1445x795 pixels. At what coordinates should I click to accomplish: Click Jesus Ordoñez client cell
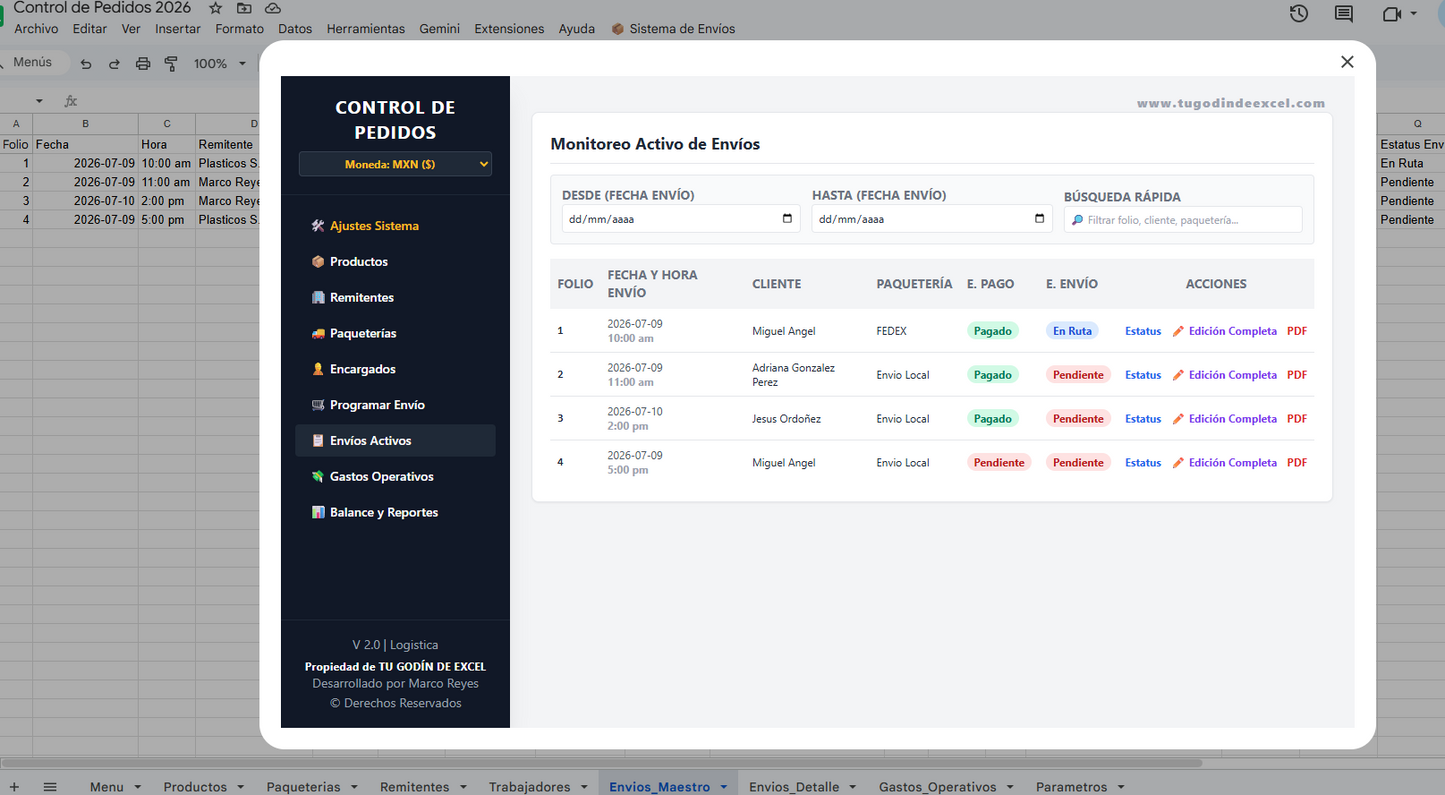point(787,419)
